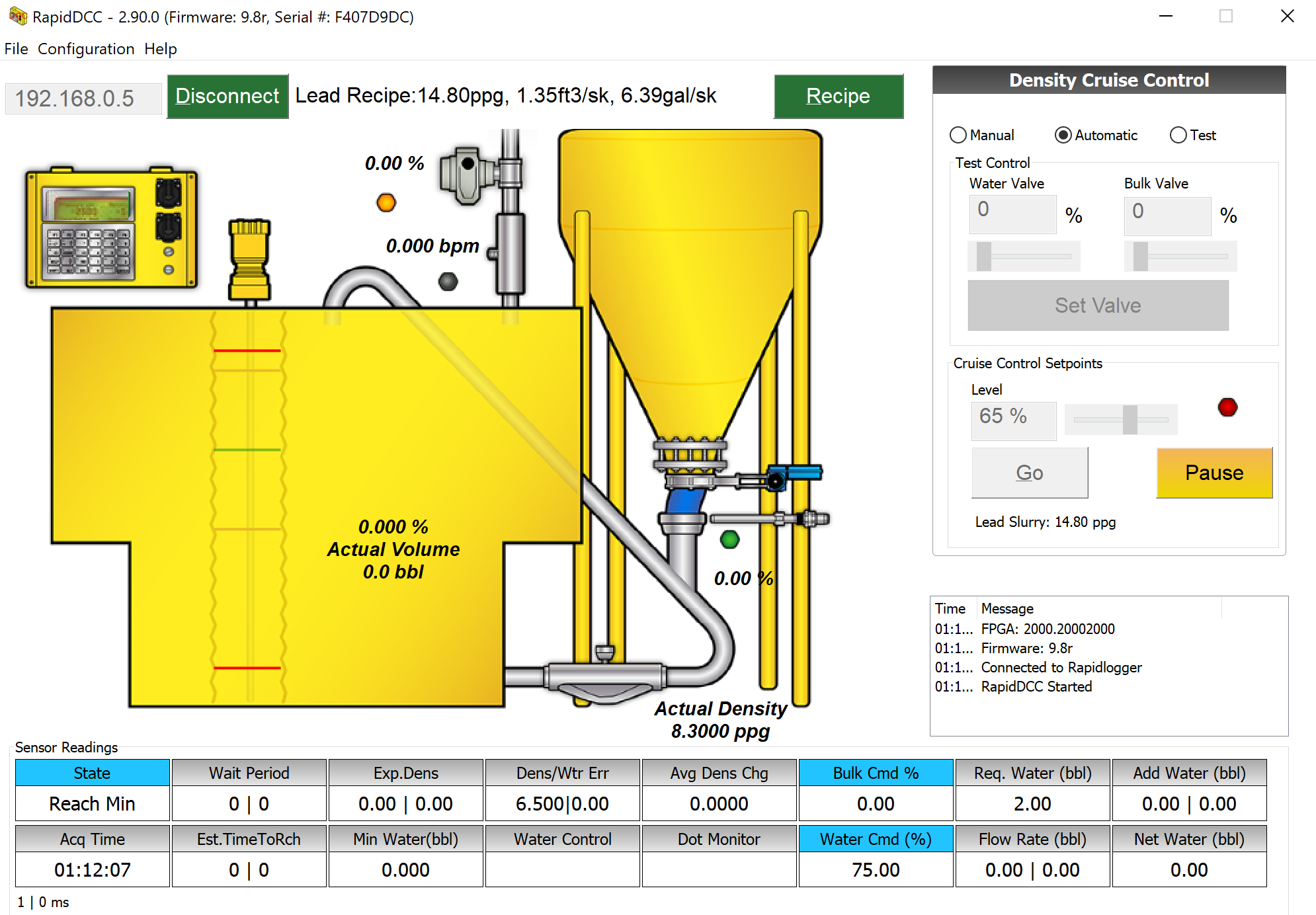The width and height of the screenshot is (1316, 915).
Task: Click the yellow level sensor on tank
Action: 249,261
